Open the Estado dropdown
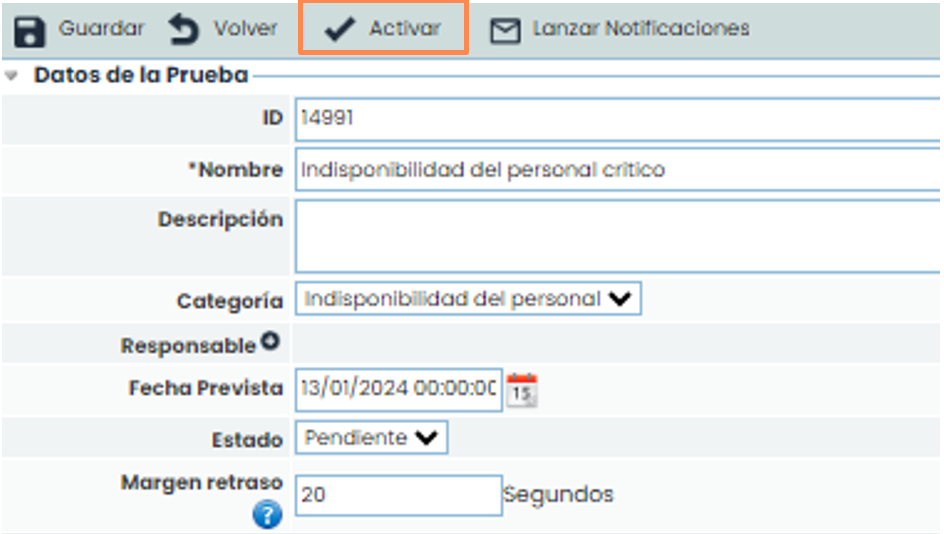This screenshot has height=534, width=944. pyautogui.click(x=371, y=438)
